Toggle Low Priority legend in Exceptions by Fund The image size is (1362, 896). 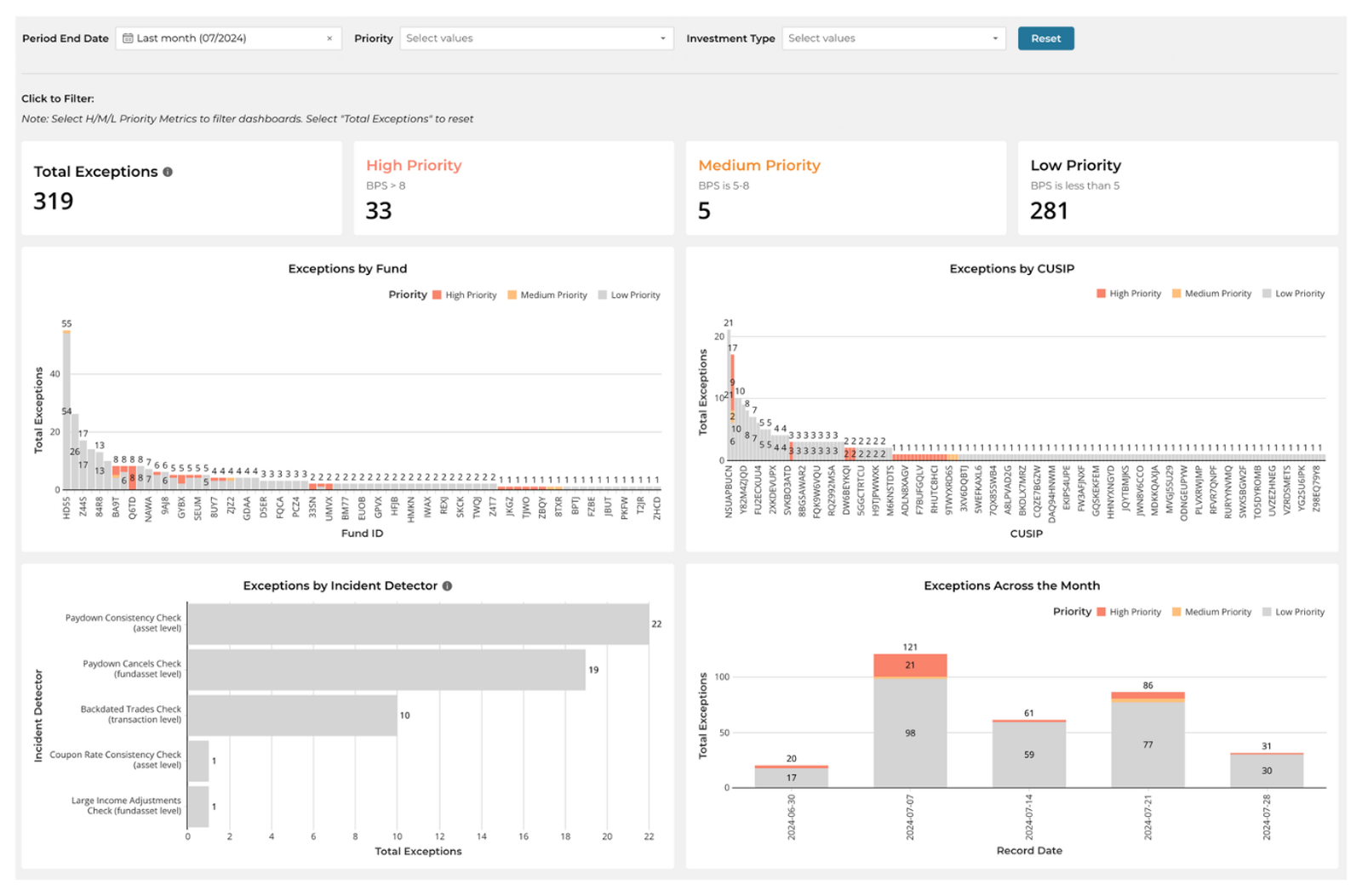[629, 295]
